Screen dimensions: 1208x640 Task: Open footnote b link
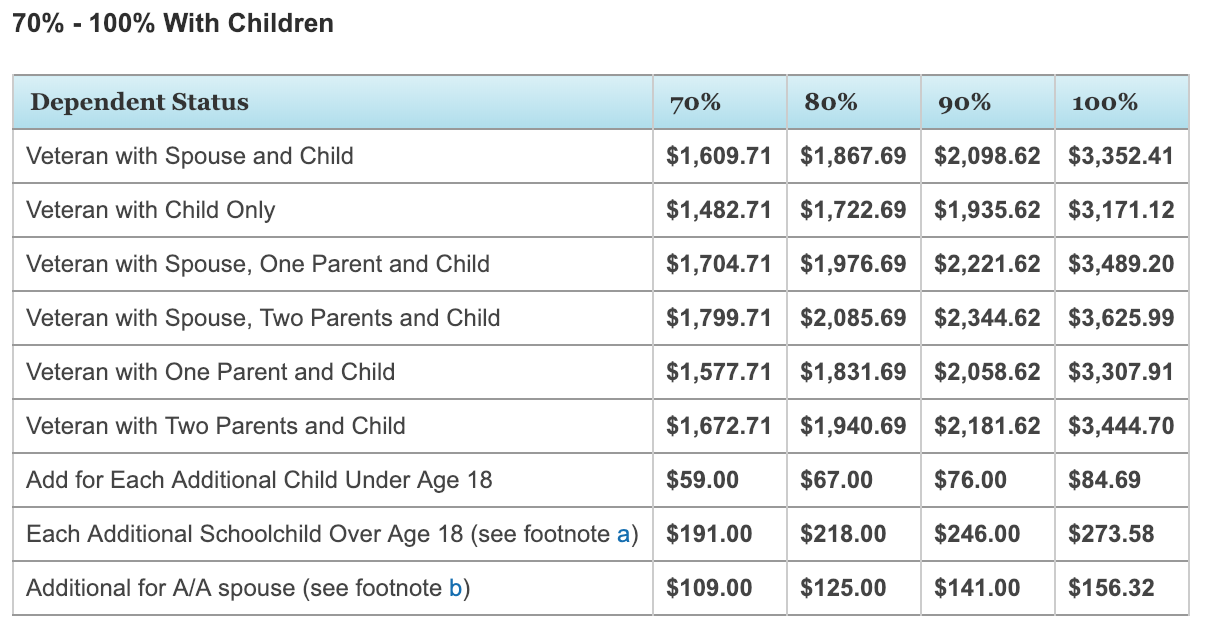pos(456,588)
